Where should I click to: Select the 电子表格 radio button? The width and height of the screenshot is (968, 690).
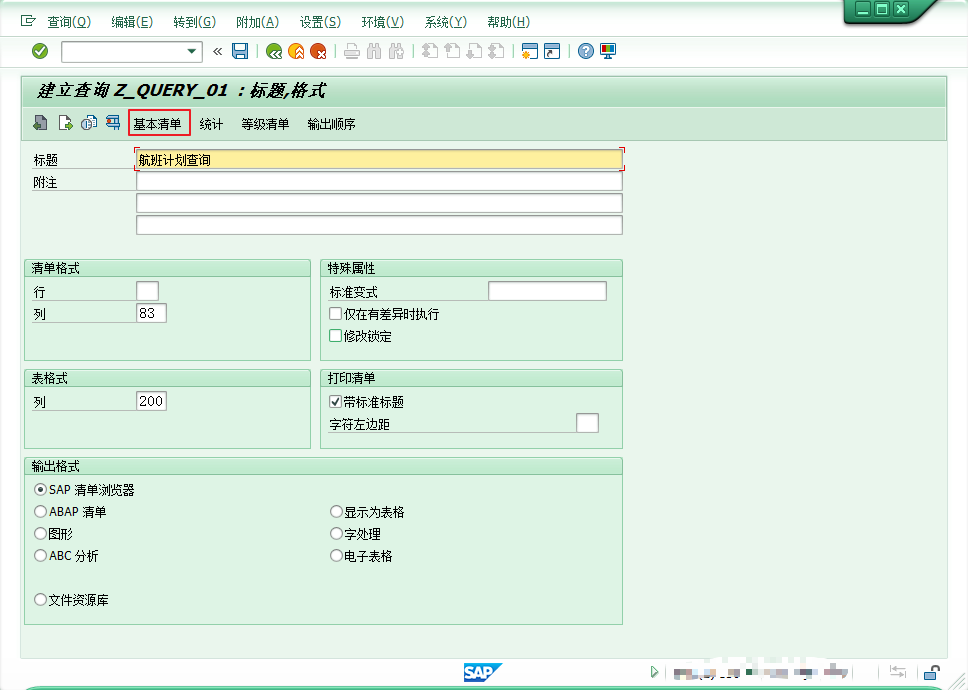pos(336,555)
